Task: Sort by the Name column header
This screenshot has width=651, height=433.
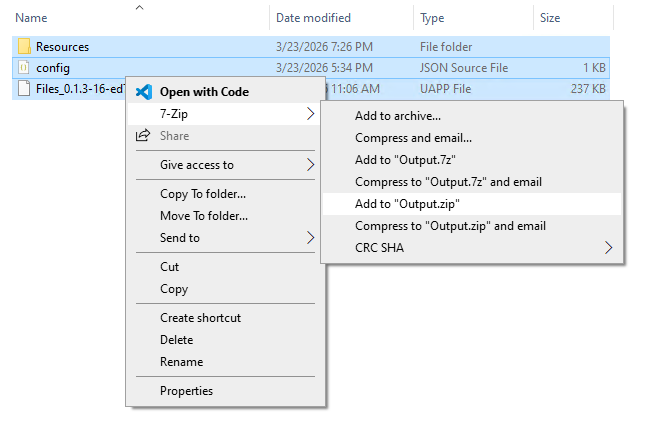Action: [x=32, y=18]
